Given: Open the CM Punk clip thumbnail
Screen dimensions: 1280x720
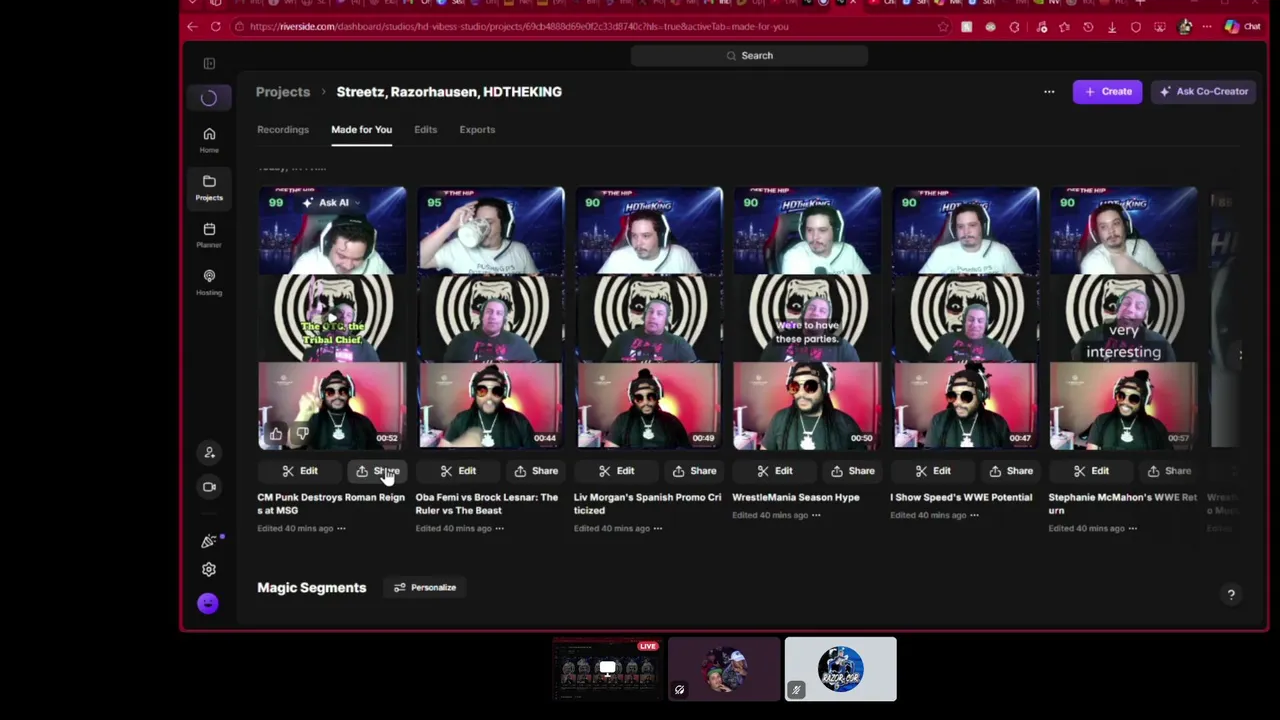Looking at the screenshot, I should click(332, 318).
